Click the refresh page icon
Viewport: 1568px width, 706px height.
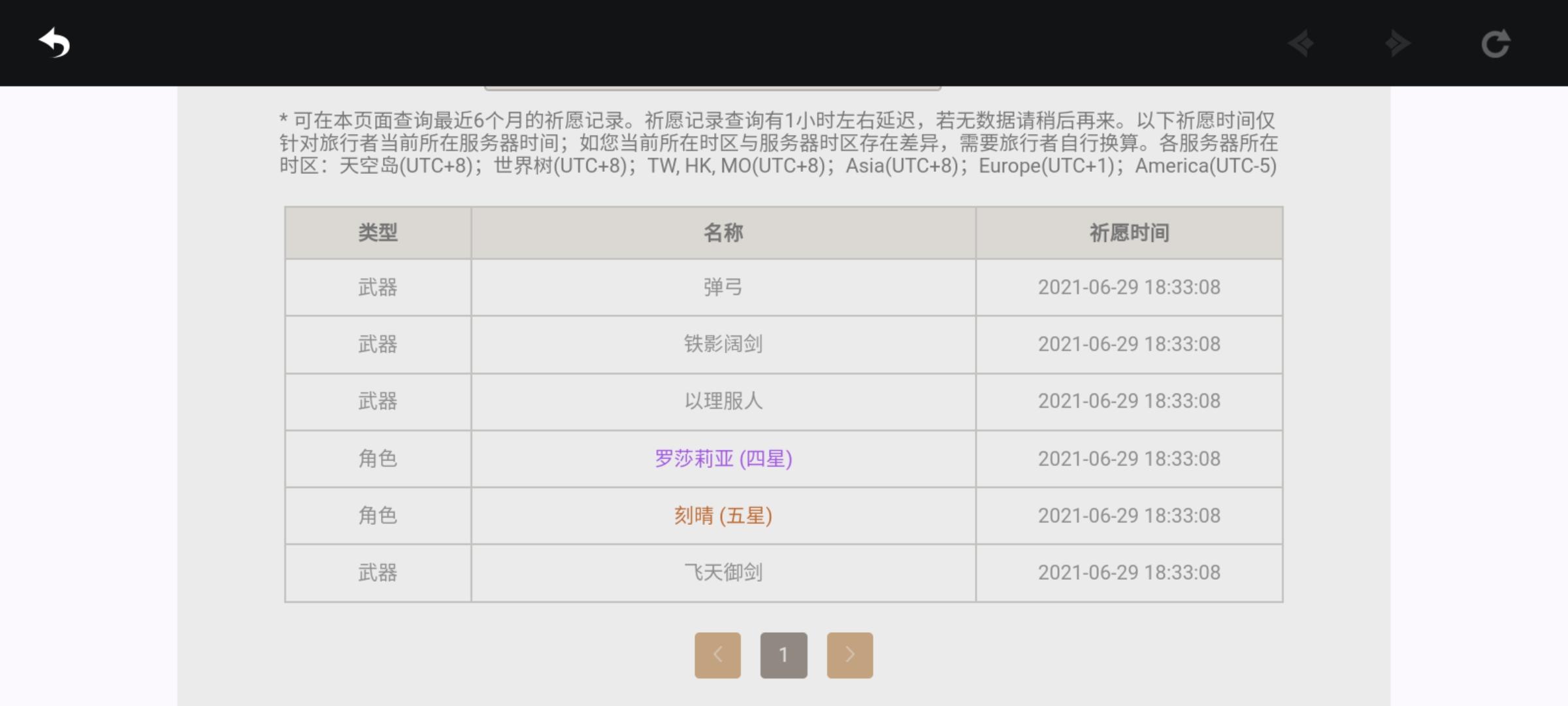(1495, 44)
